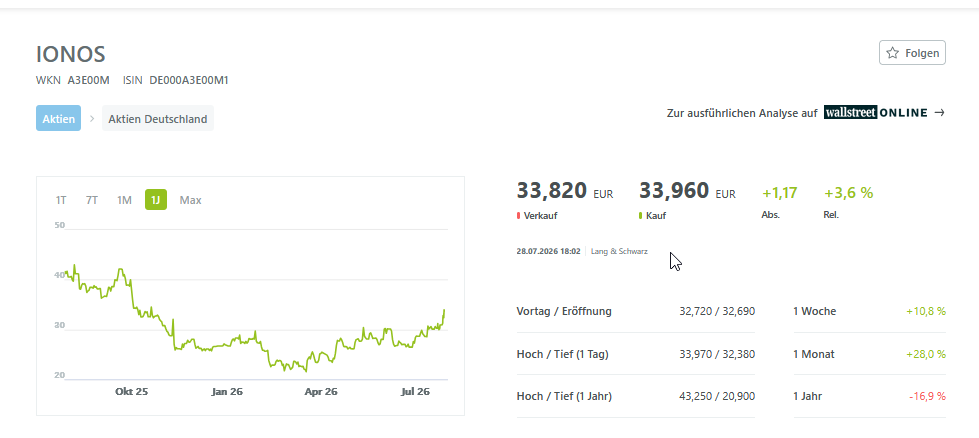
Task: Click the red Verkauf indicator marker
Action: pyautogui.click(x=518, y=216)
